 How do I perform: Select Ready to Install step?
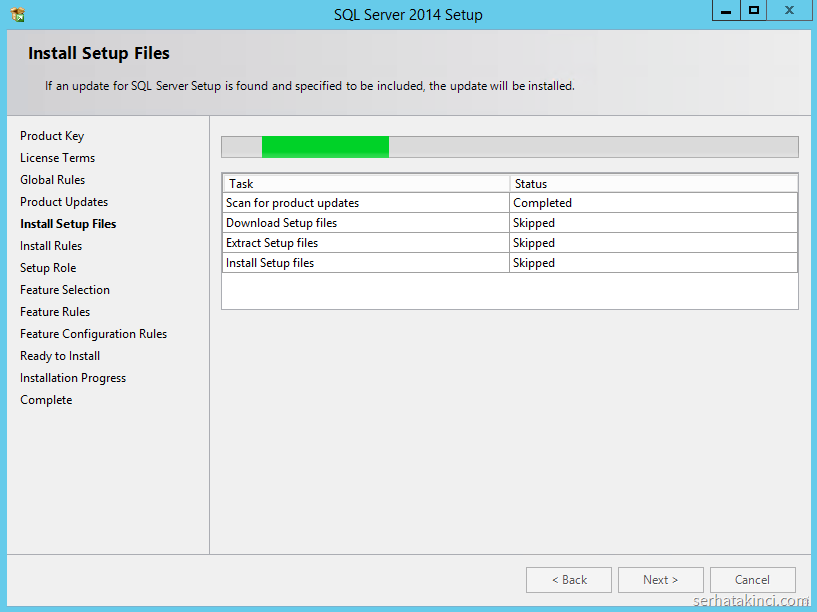click(x=60, y=356)
